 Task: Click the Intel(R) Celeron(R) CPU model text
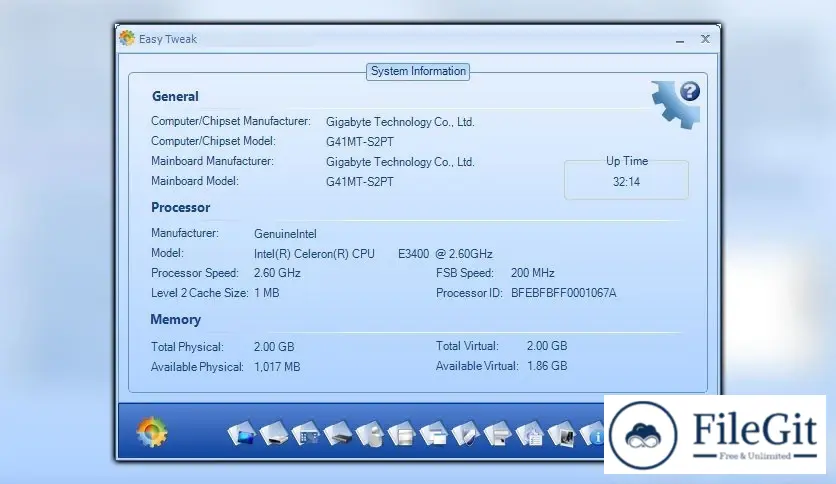pyautogui.click(x=314, y=254)
